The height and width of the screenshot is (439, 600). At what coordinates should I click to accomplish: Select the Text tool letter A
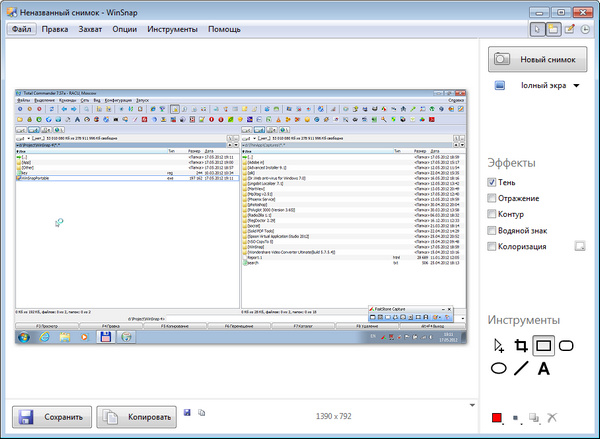click(544, 369)
